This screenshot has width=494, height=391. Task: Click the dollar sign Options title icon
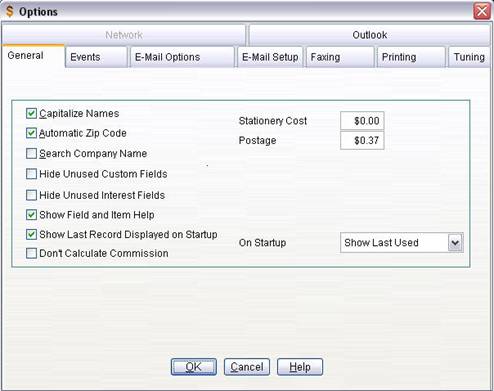[10, 11]
